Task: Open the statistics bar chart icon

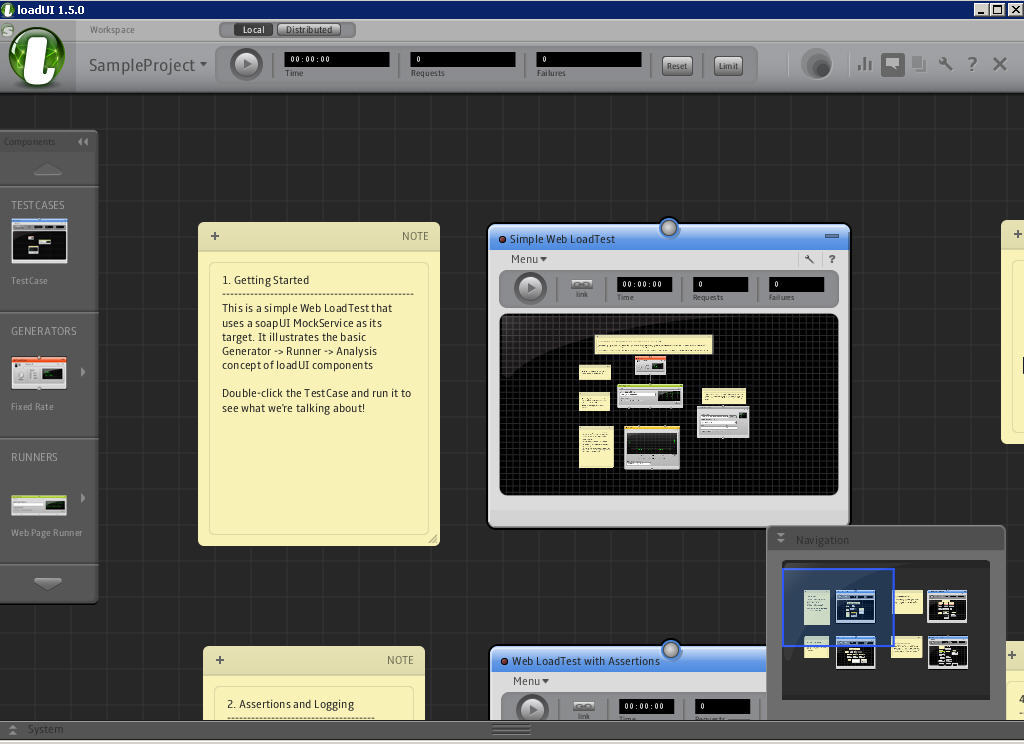Action: pyautogui.click(x=865, y=64)
